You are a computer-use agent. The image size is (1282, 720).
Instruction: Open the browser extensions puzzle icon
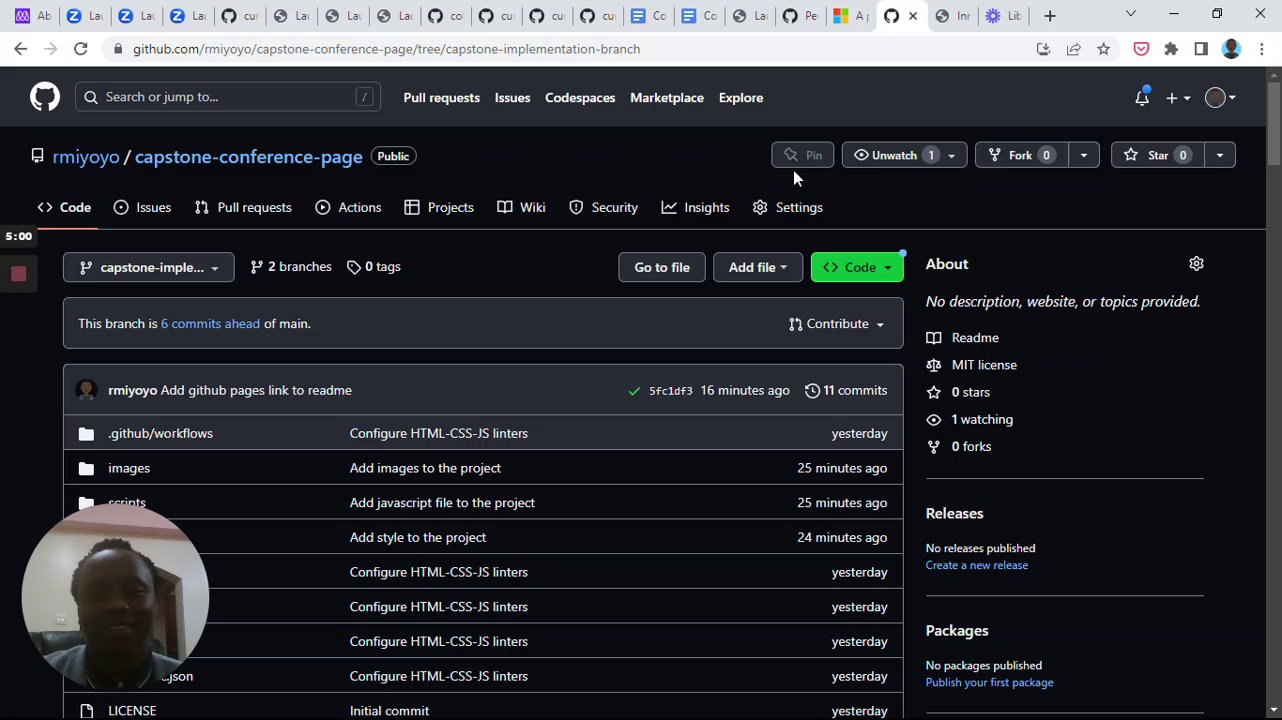[1171, 49]
